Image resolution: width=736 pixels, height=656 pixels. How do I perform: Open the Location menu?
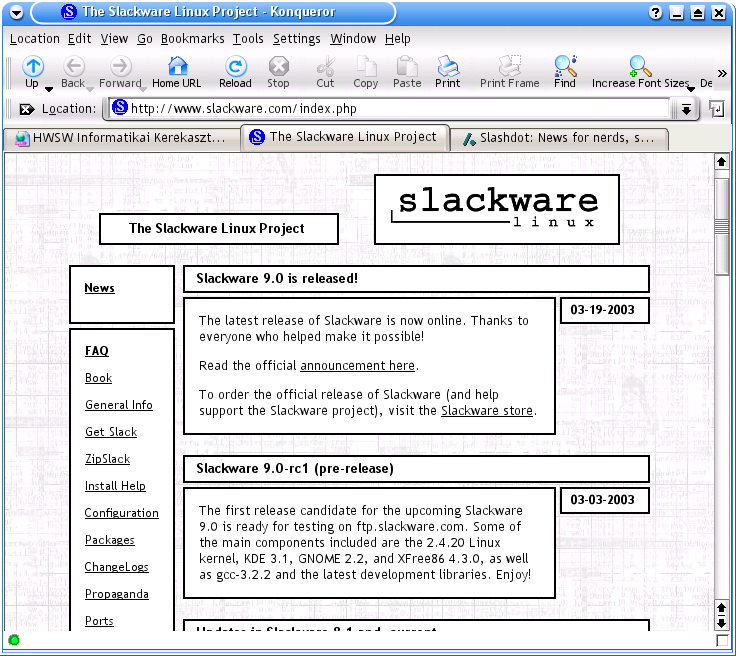(34, 38)
